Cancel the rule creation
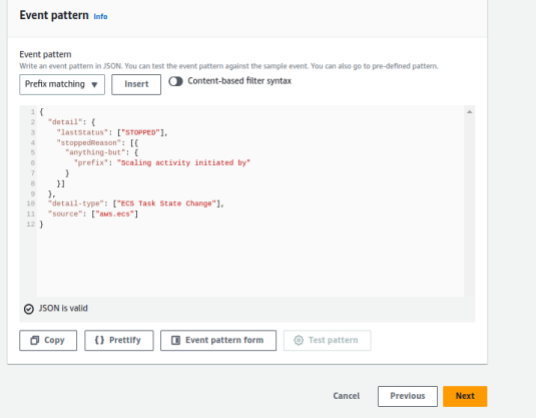Image resolution: width=536 pixels, height=418 pixels. pyautogui.click(x=346, y=396)
